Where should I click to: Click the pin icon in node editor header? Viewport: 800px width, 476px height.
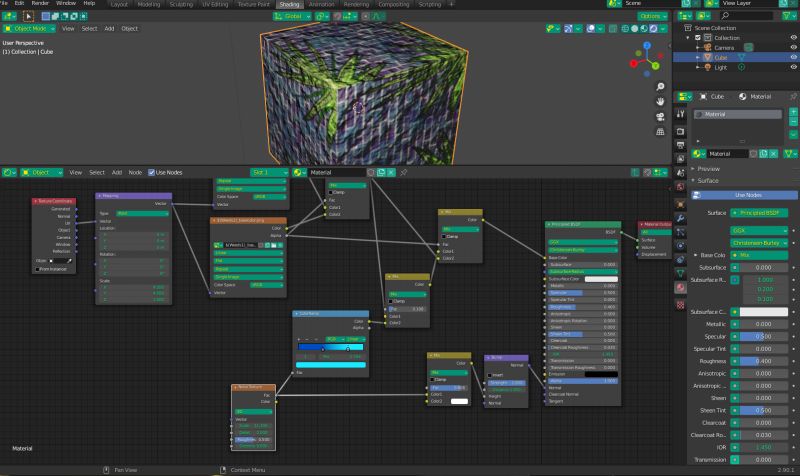(x=404, y=172)
